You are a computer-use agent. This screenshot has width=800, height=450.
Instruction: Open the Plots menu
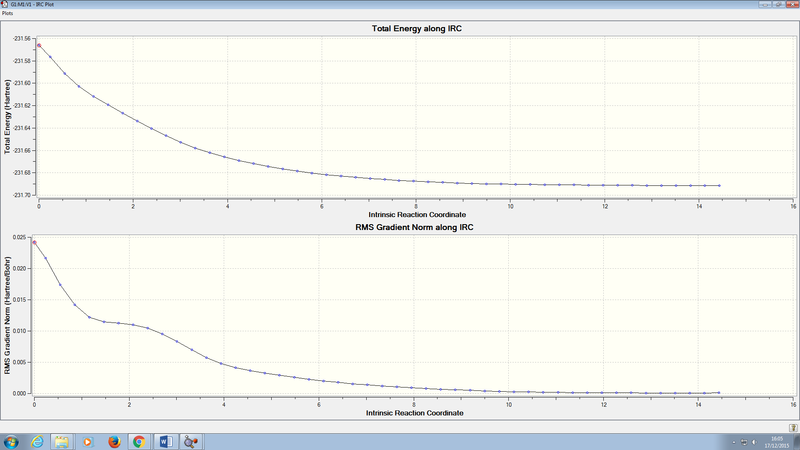click(8, 13)
